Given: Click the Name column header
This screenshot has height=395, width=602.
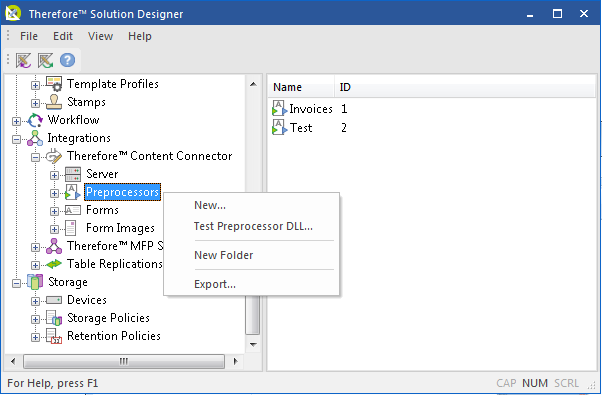Looking at the screenshot, I should click(x=301, y=88).
